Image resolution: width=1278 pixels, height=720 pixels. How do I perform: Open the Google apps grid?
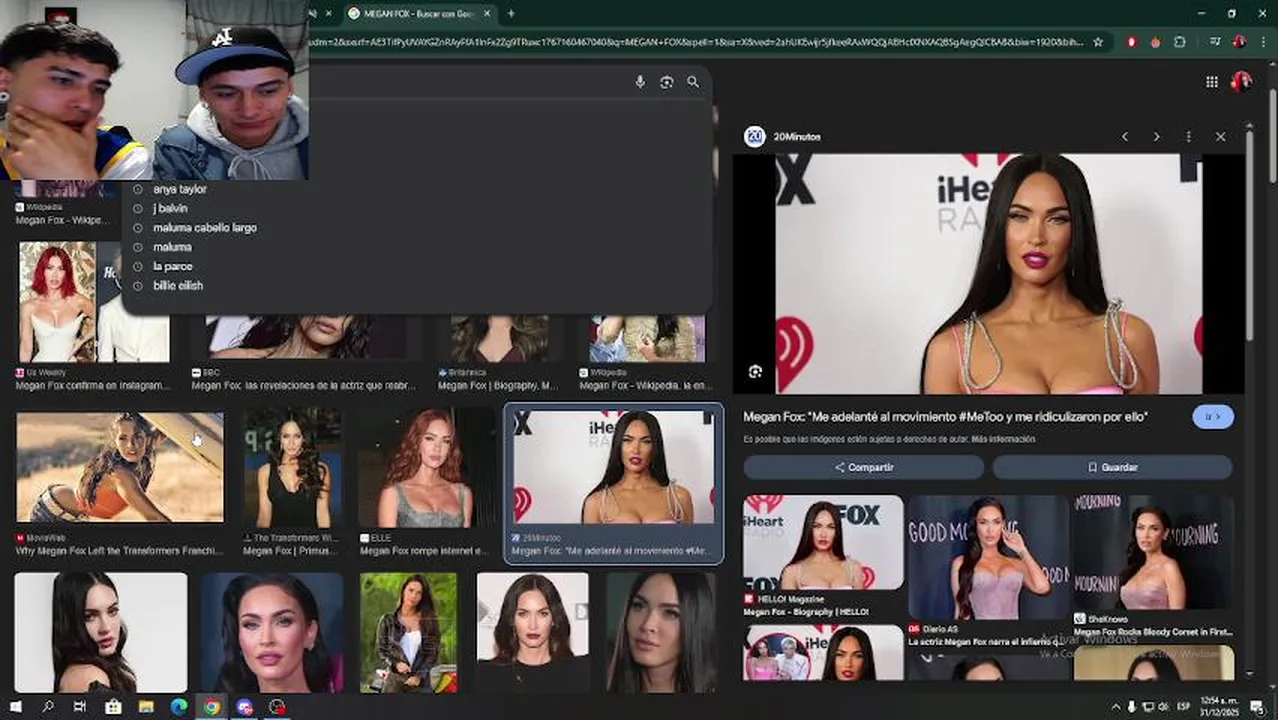(x=1212, y=82)
